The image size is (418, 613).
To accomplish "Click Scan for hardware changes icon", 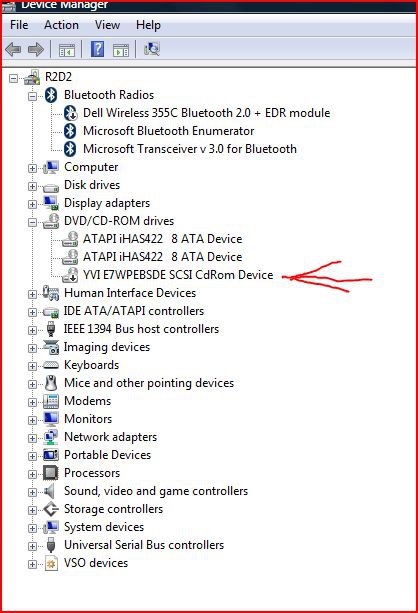I will point(152,49).
